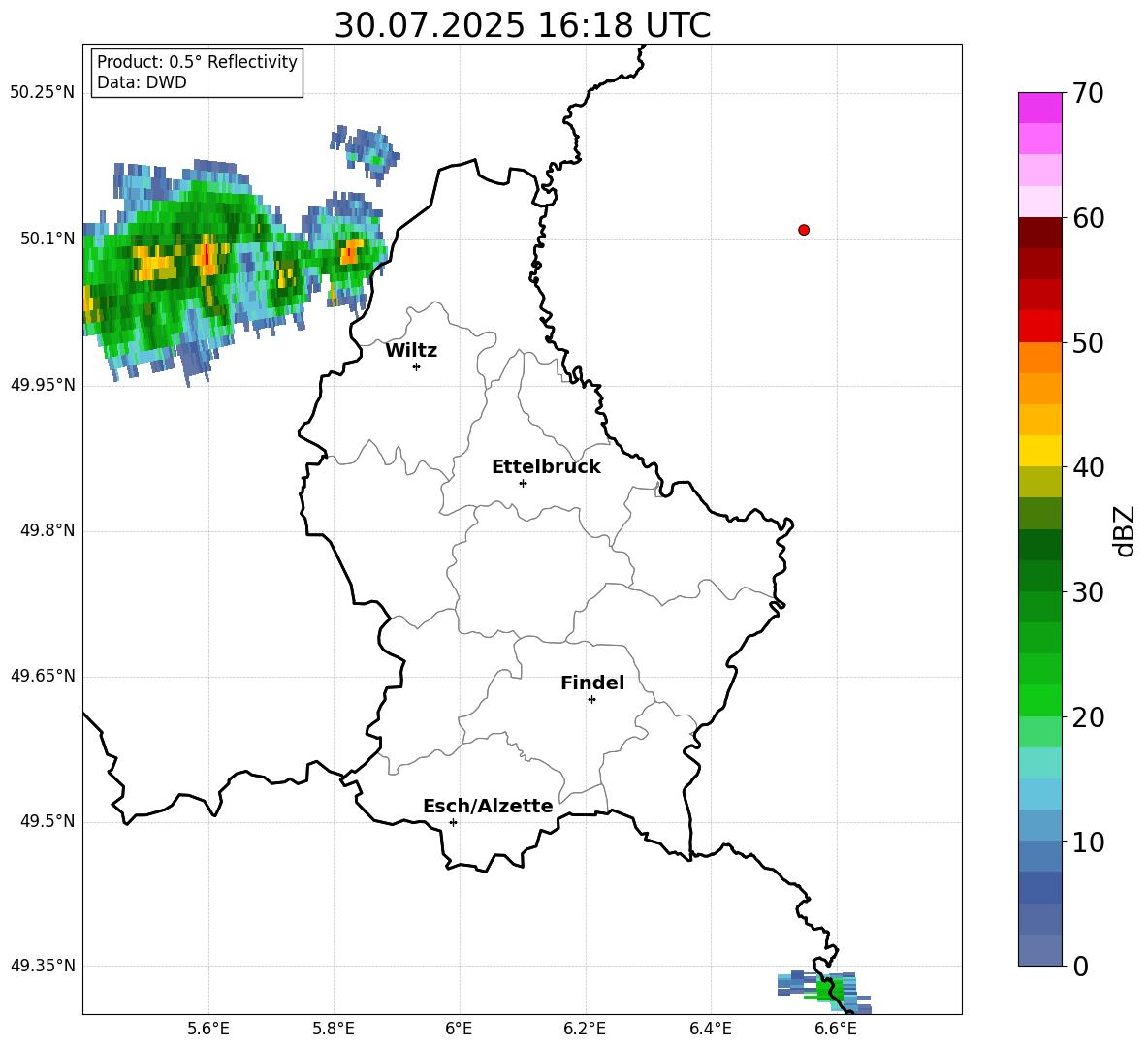This screenshot has height=1048, width=1148.
Task: Pick the dark maroon swatch below 60 dBZ
Action: (1039, 233)
